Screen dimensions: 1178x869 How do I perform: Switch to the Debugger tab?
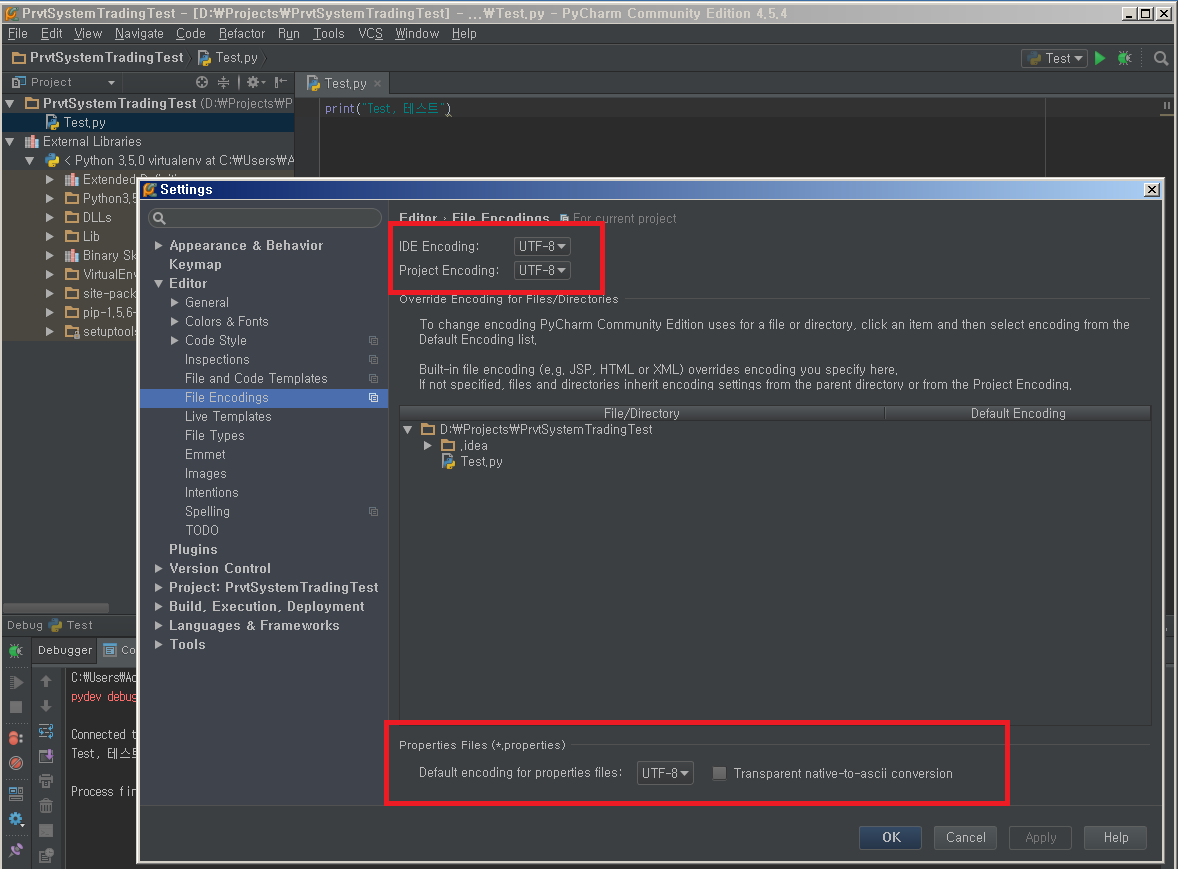coord(65,650)
